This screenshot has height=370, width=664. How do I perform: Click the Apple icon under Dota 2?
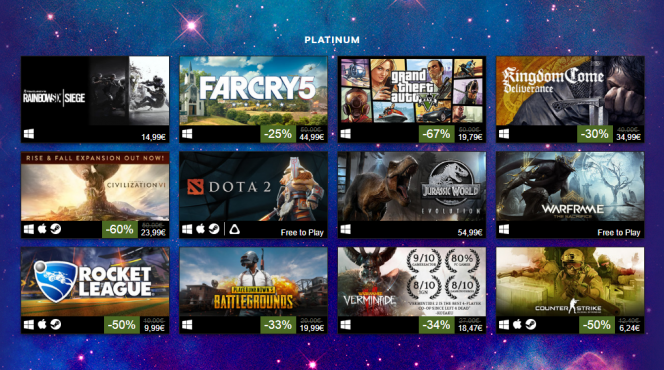(x=201, y=229)
